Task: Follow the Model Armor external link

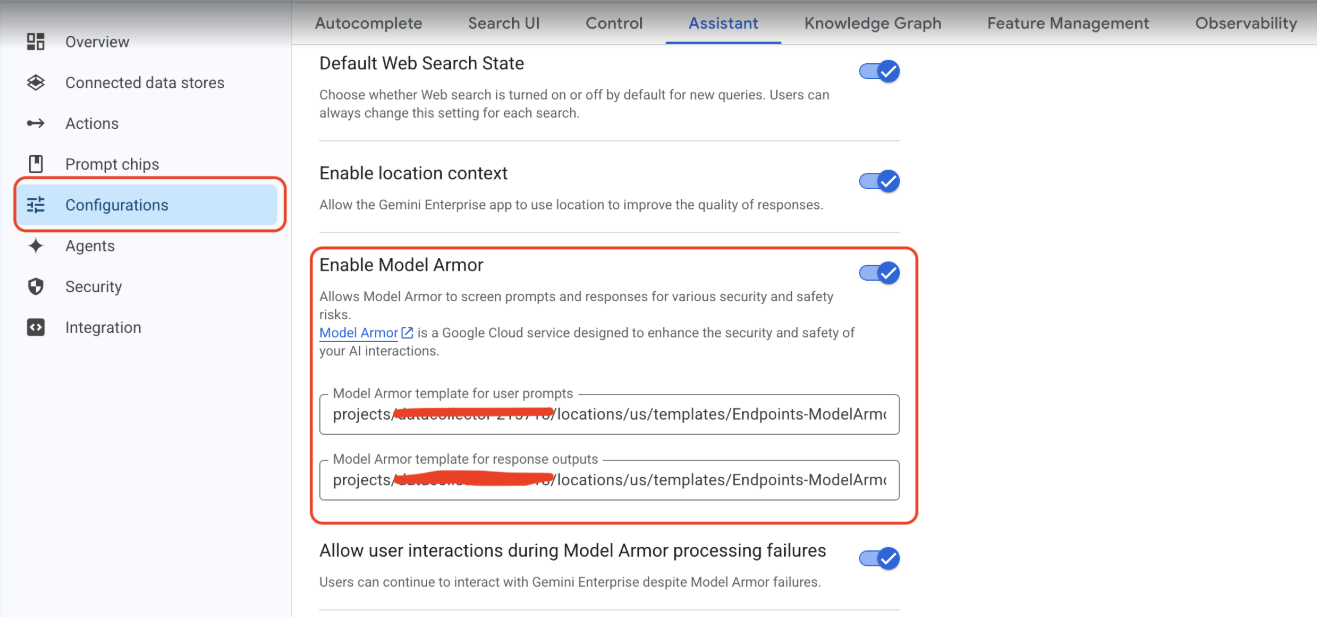Action: pos(366,333)
